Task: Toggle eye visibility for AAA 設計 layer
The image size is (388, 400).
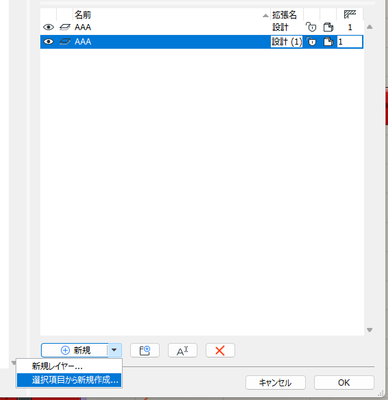Action: click(48, 27)
